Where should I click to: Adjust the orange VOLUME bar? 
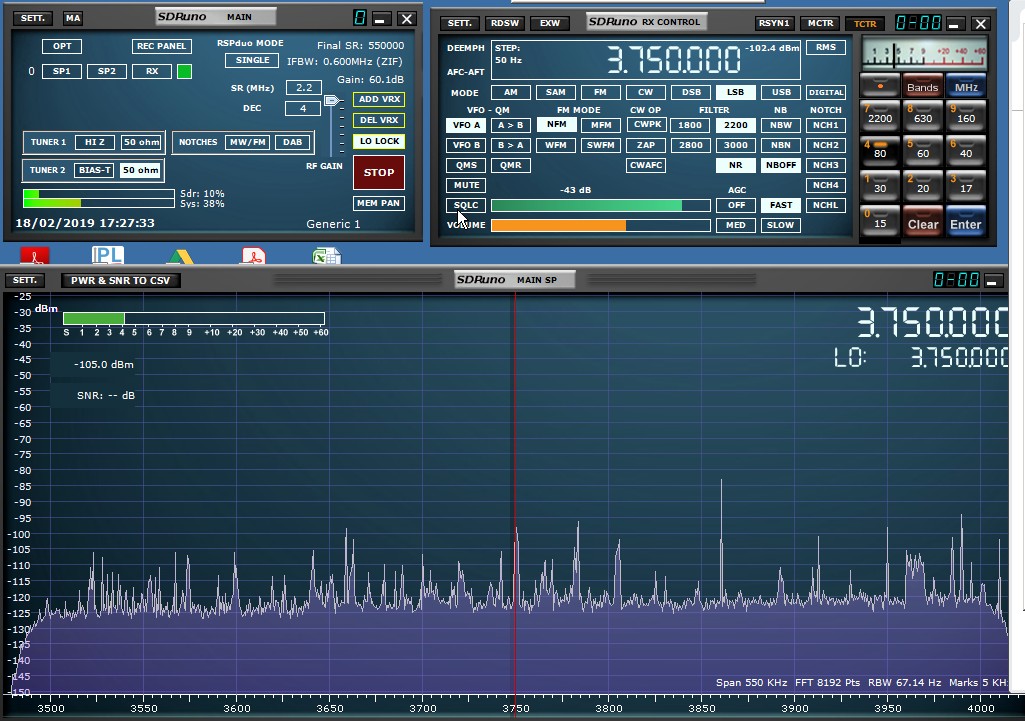pyautogui.click(x=600, y=226)
